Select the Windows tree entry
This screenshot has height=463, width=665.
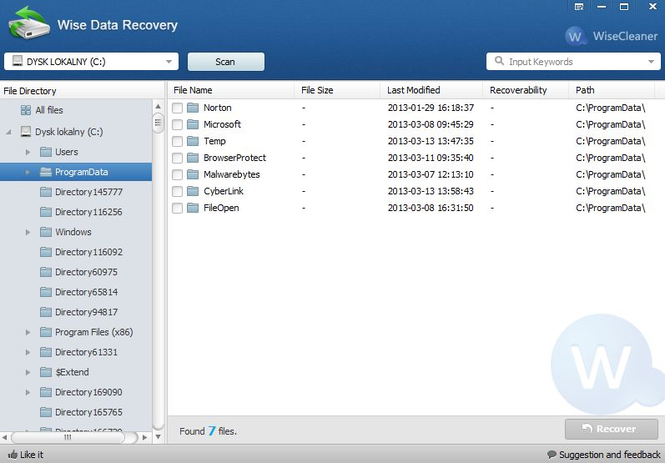click(x=73, y=232)
